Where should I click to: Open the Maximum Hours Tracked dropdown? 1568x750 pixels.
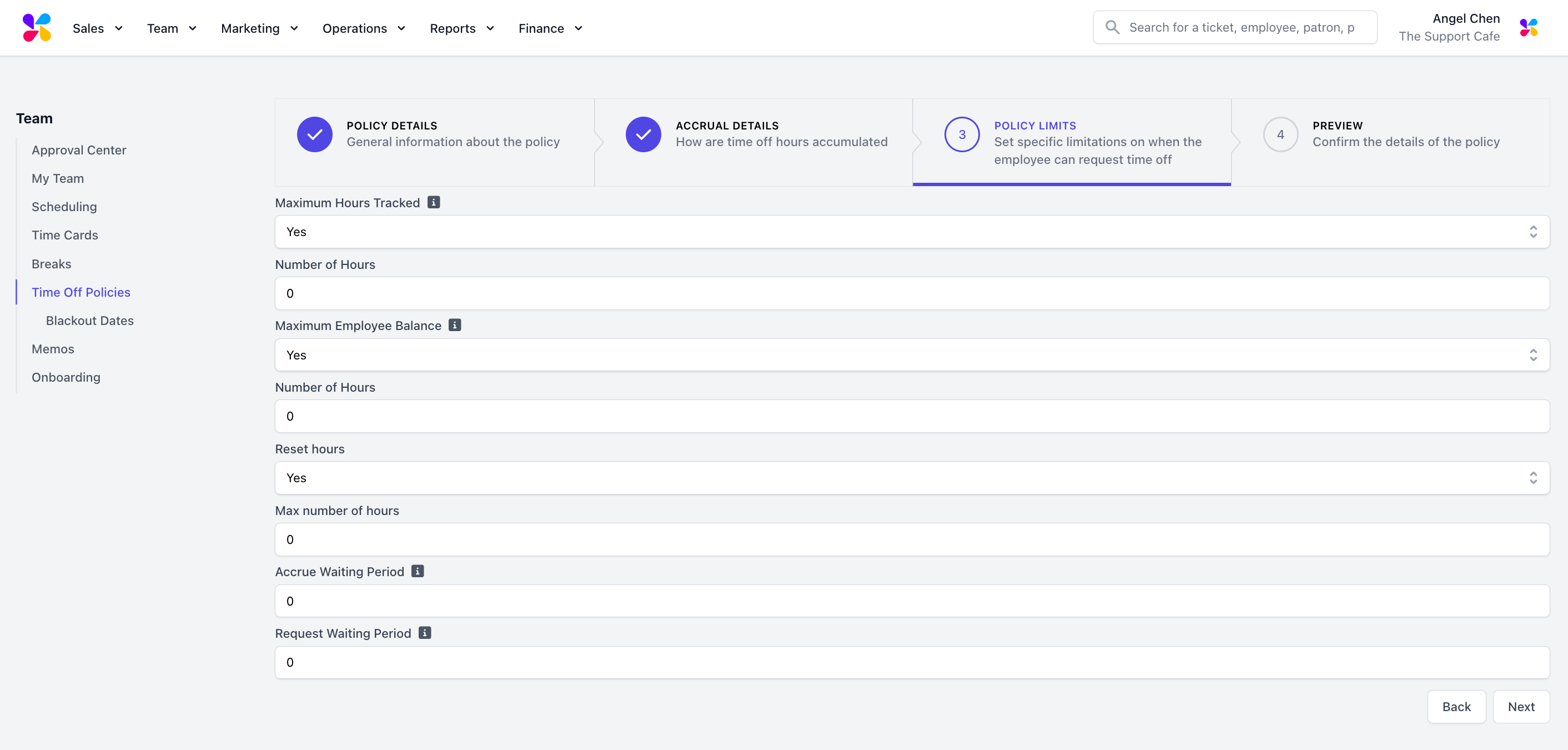pyautogui.click(x=912, y=232)
